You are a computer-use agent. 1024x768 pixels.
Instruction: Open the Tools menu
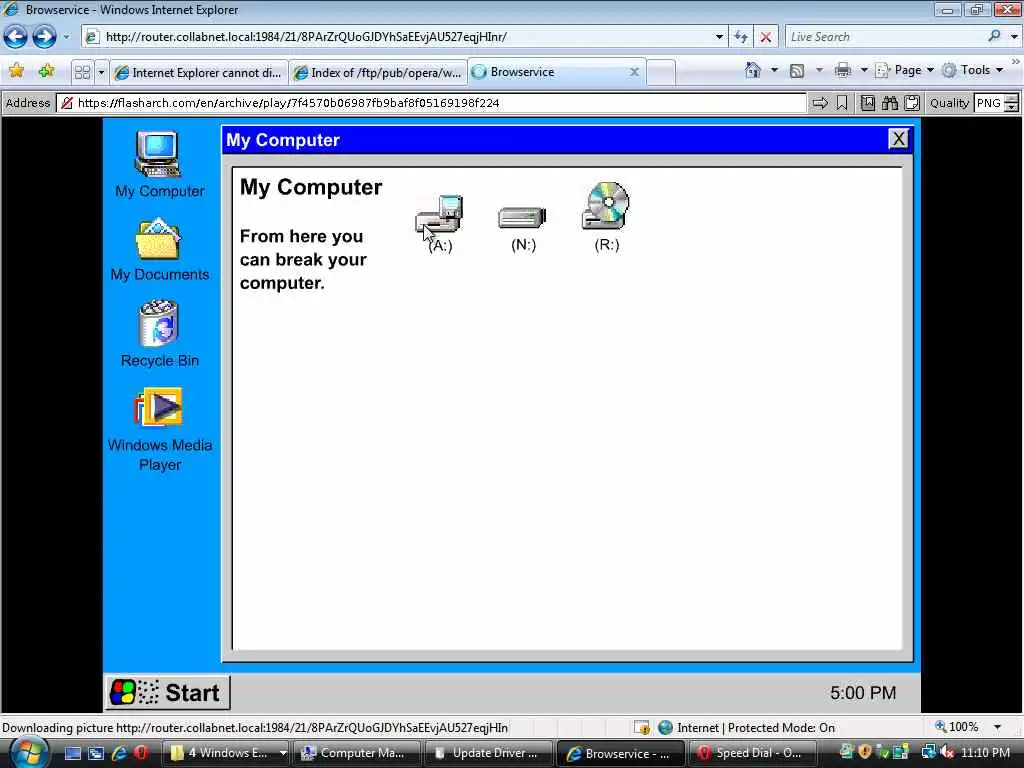pos(972,70)
